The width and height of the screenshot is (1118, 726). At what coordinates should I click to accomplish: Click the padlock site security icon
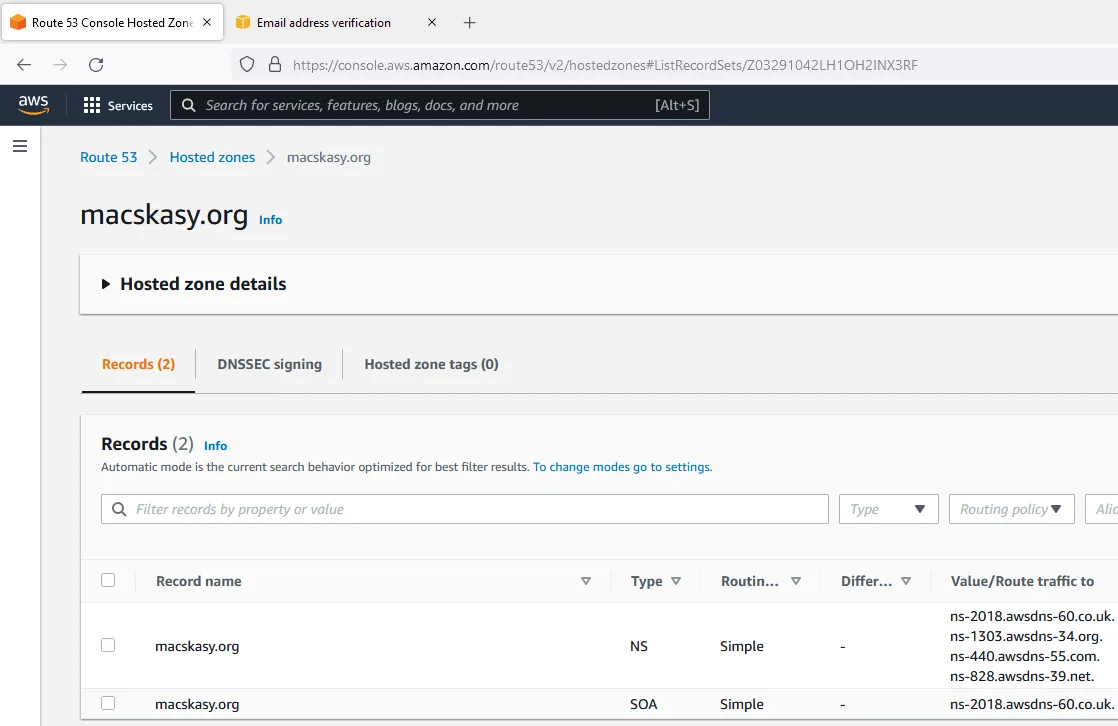click(275, 65)
